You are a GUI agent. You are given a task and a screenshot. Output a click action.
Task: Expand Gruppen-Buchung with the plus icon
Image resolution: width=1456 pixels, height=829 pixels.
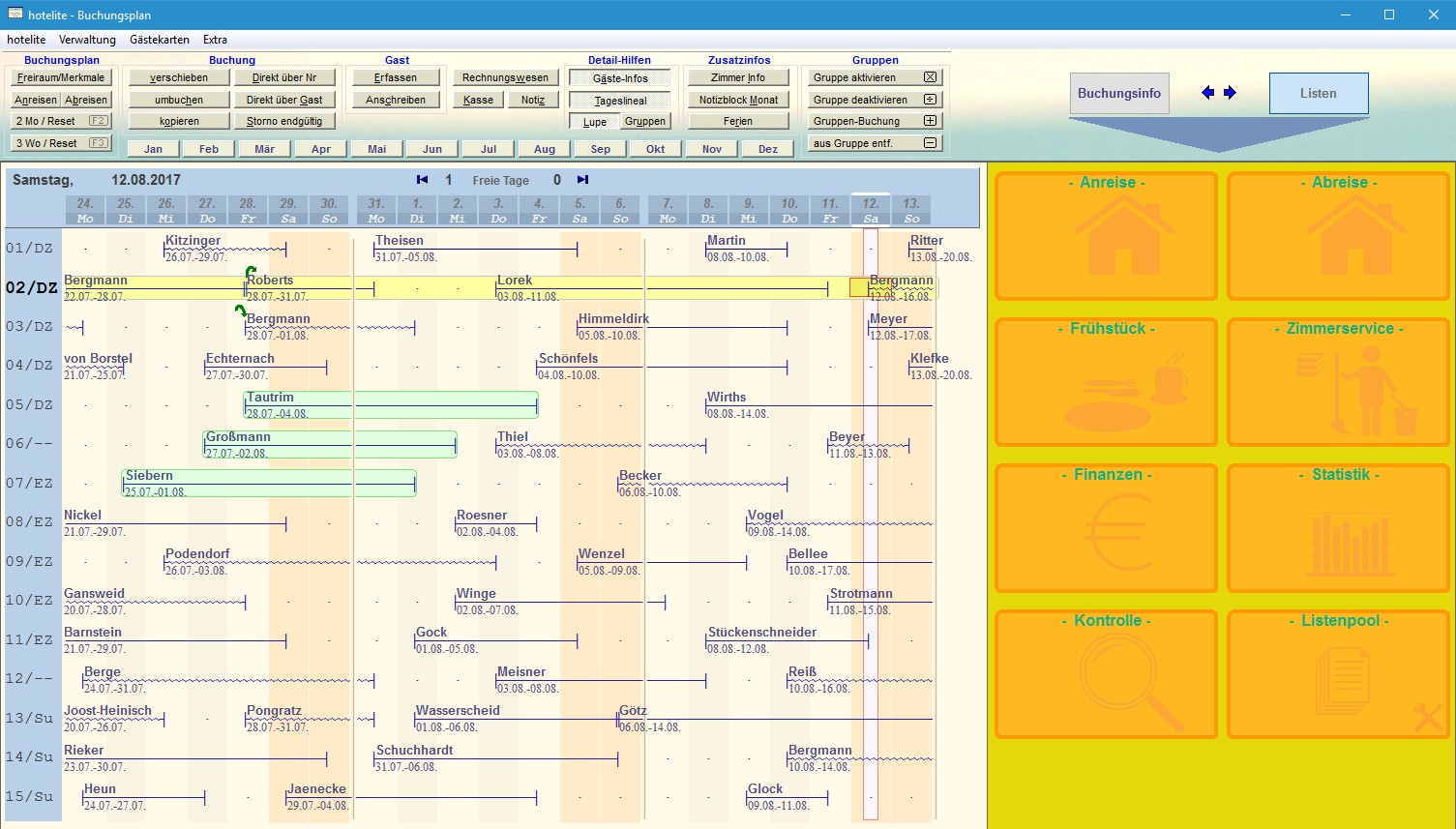pyautogui.click(x=930, y=121)
